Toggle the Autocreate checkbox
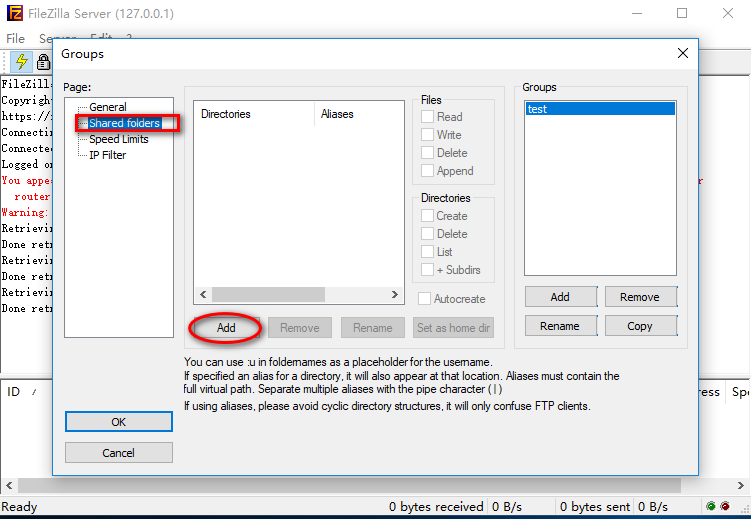751x519 pixels. [x=424, y=299]
